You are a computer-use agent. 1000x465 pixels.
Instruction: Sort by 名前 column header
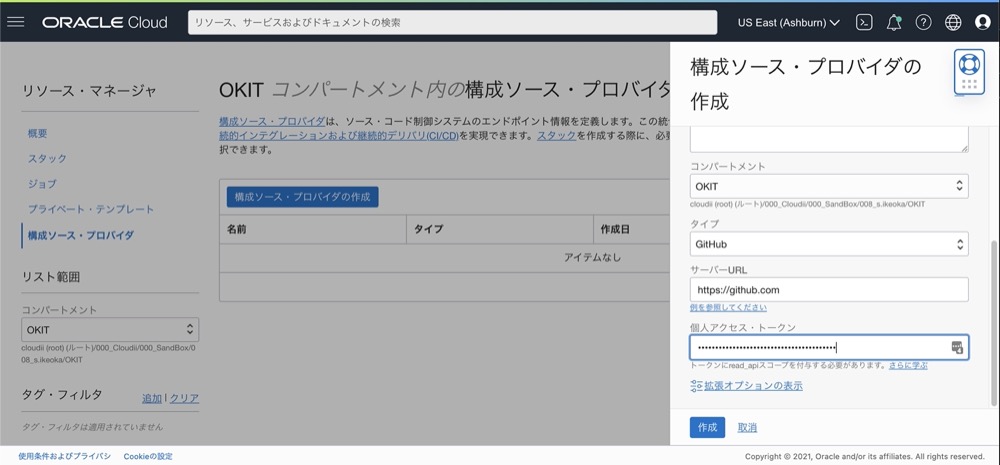coord(237,229)
